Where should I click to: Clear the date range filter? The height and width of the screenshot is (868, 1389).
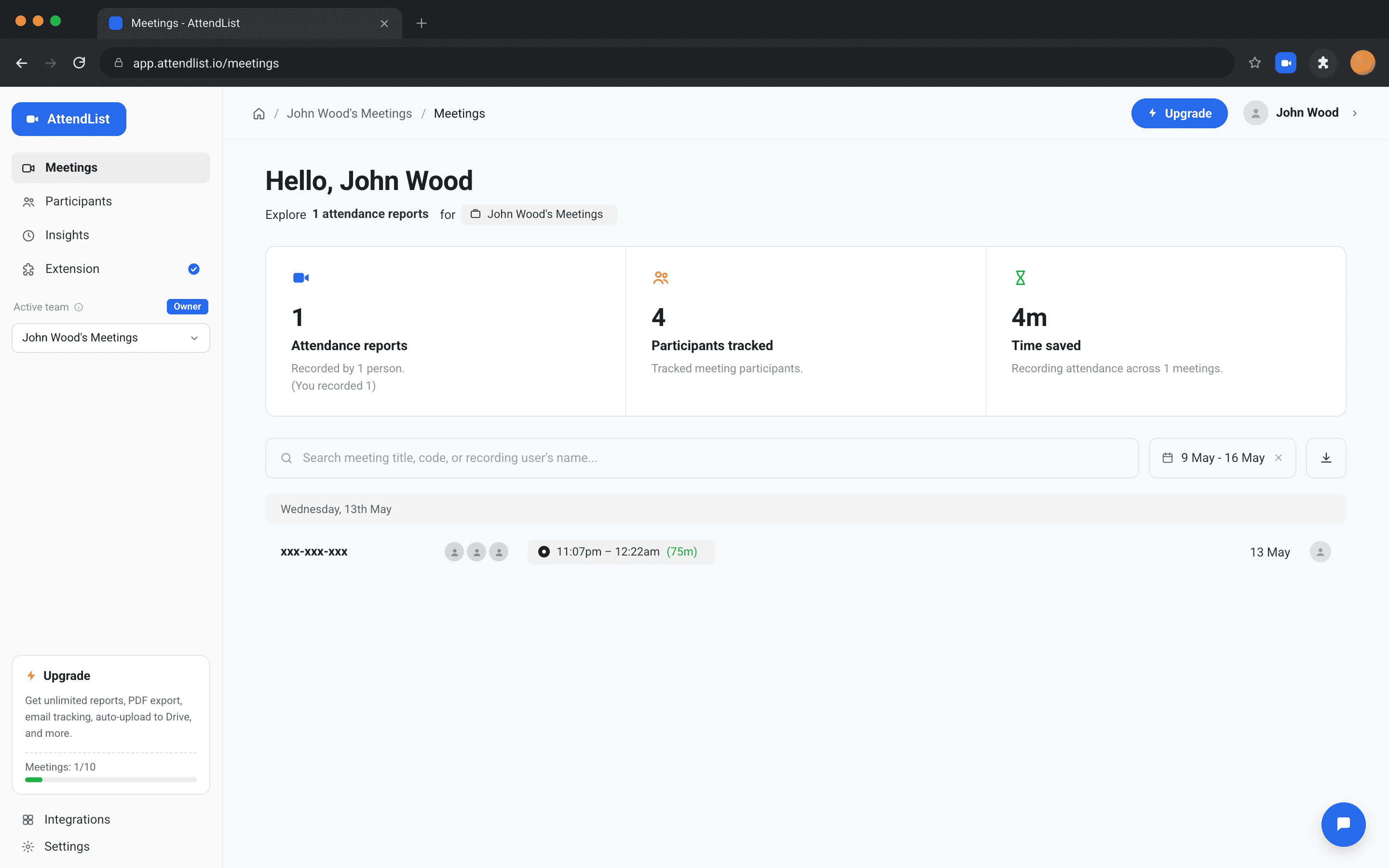[x=1279, y=458]
